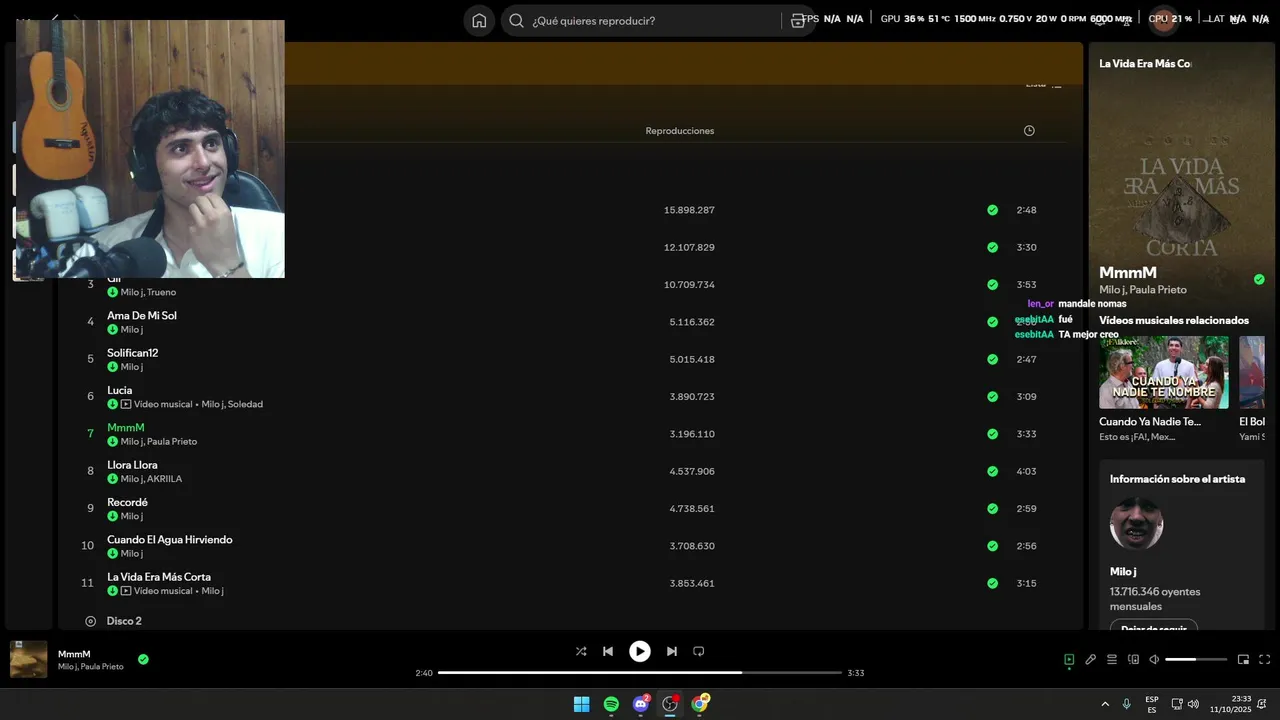Open the Soledad artist link
1280x720 pixels.
pos(245,404)
